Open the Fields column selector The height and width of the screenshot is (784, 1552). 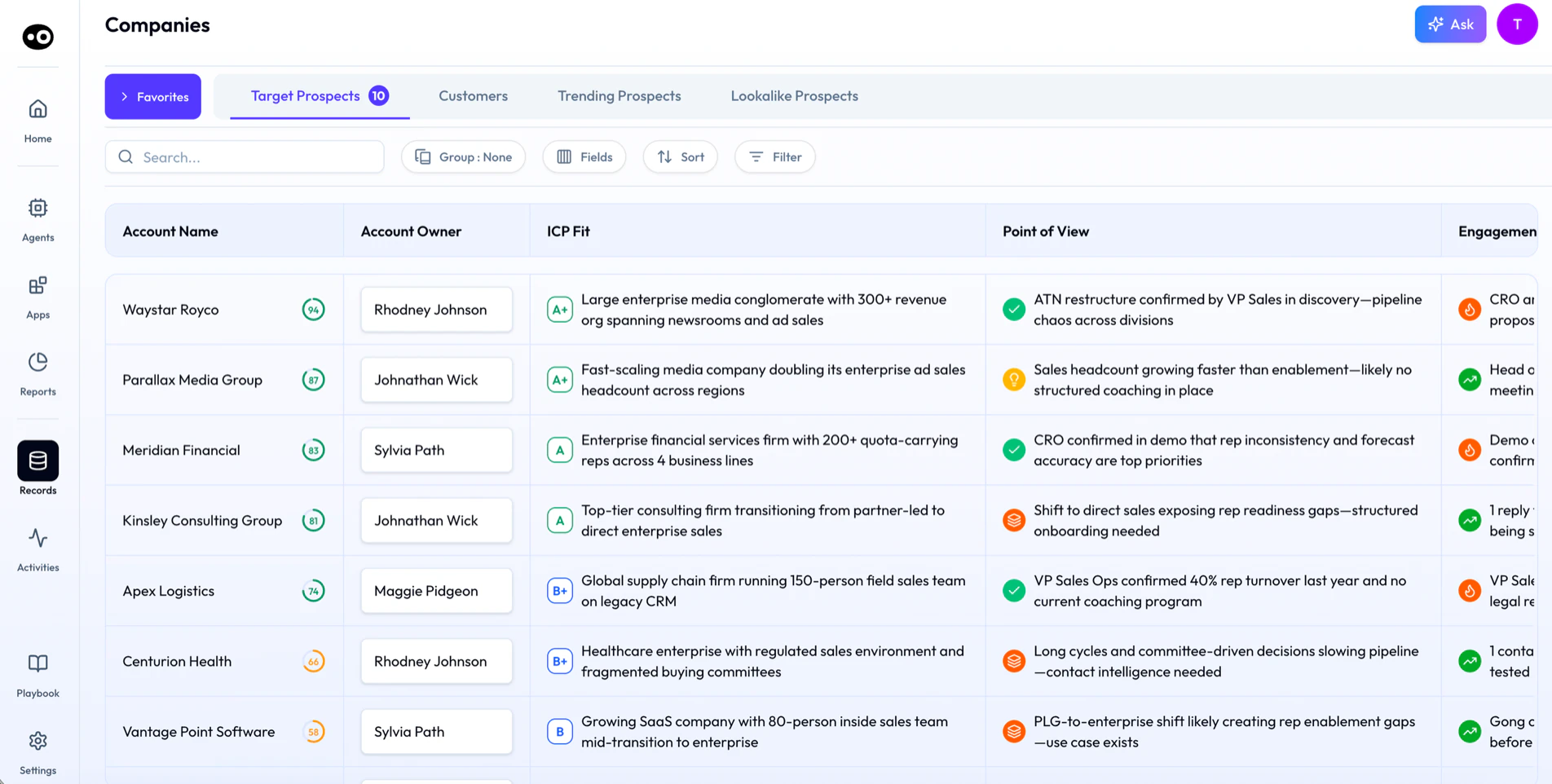(584, 156)
